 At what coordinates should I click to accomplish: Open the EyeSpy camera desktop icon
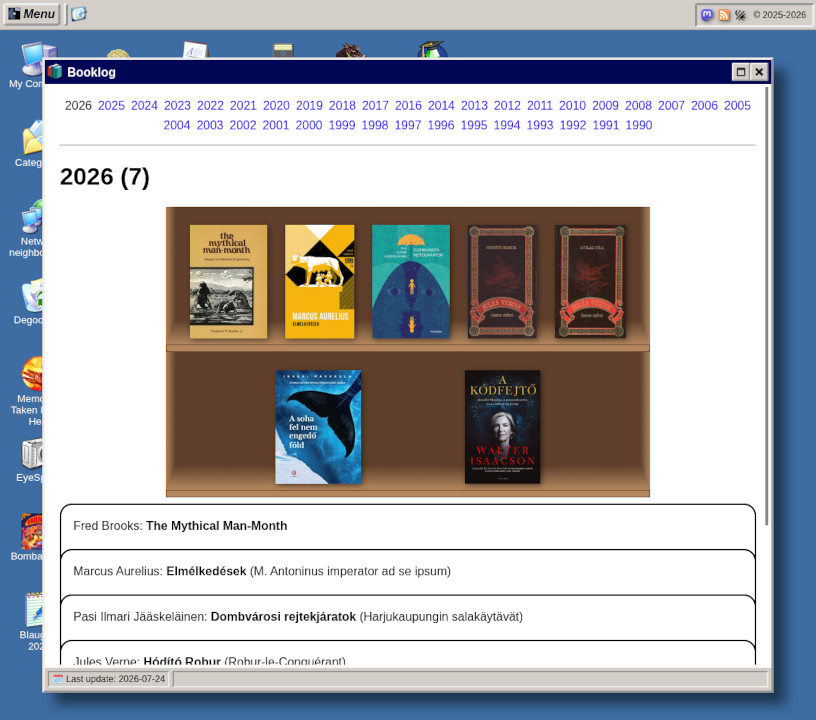point(31,460)
